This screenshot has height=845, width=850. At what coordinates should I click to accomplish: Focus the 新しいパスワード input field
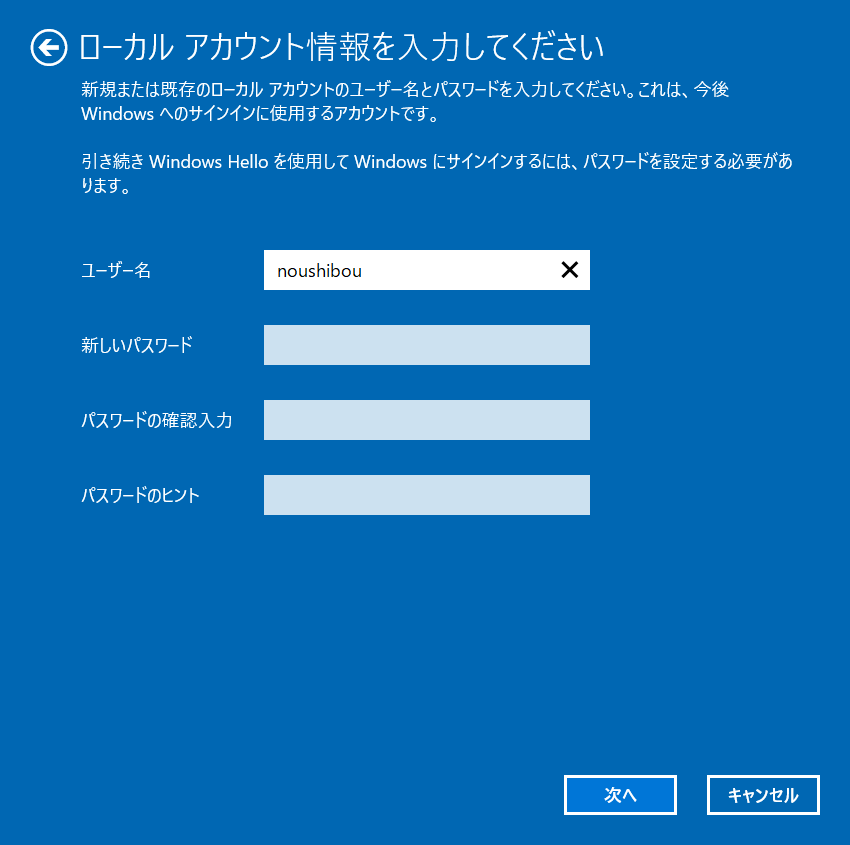427,345
